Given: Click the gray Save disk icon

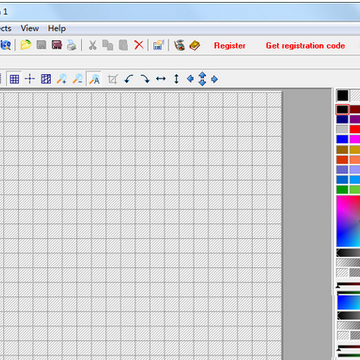Looking at the screenshot, I should [x=41, y=45].
